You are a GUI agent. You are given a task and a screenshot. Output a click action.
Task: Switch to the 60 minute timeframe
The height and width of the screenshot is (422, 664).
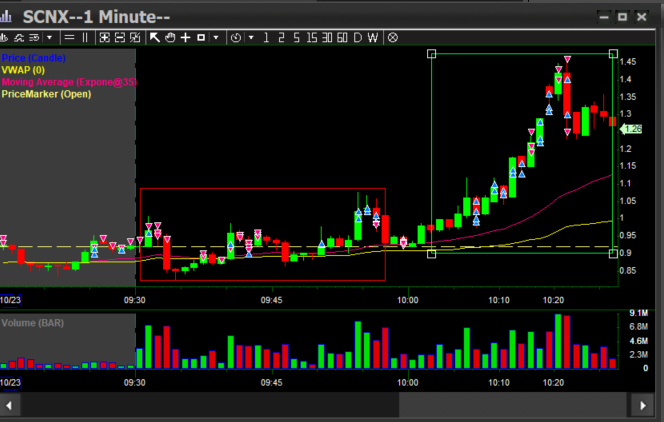[342, 38]
